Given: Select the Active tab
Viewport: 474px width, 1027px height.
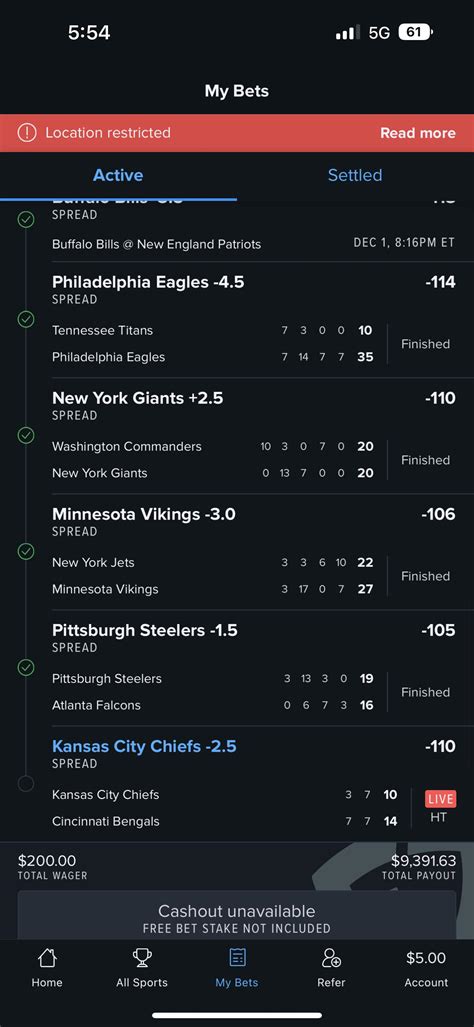Looking at the screenshot, I should [118, 175].
